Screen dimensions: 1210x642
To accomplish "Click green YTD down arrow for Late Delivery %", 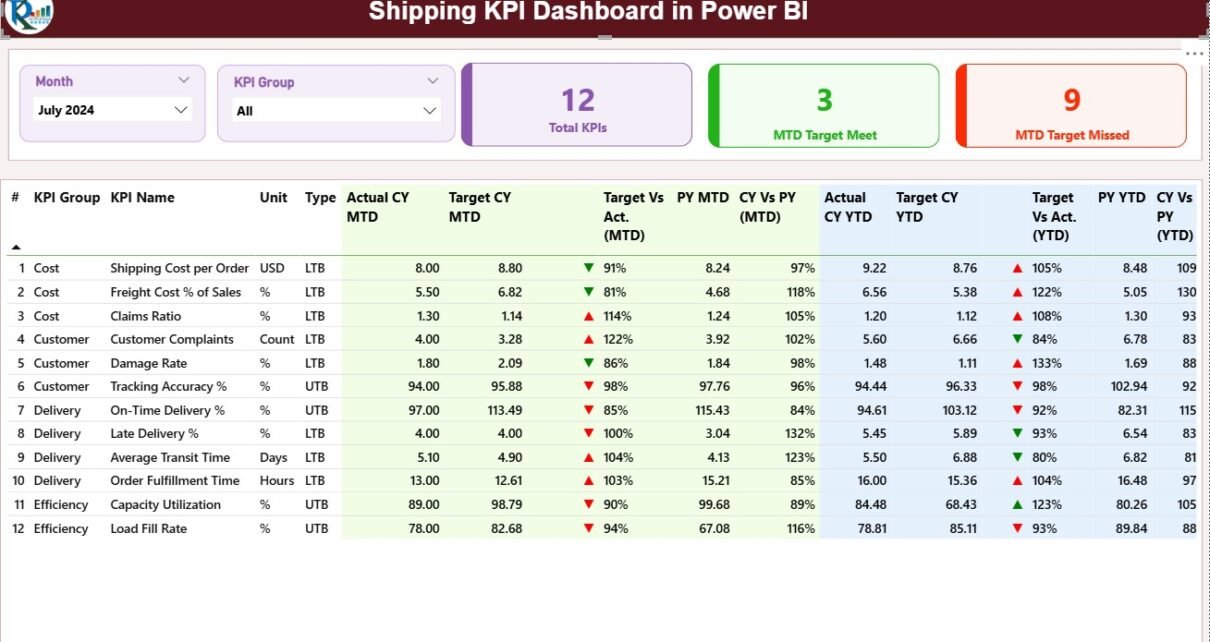I will tap(1018, 434).
